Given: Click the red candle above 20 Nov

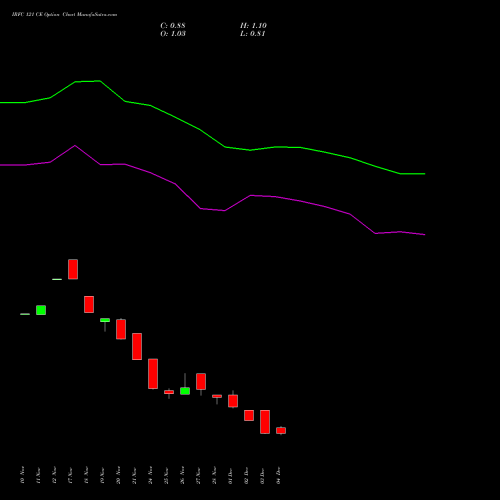Looking at the screenshot, I should (x=121, y=329).
